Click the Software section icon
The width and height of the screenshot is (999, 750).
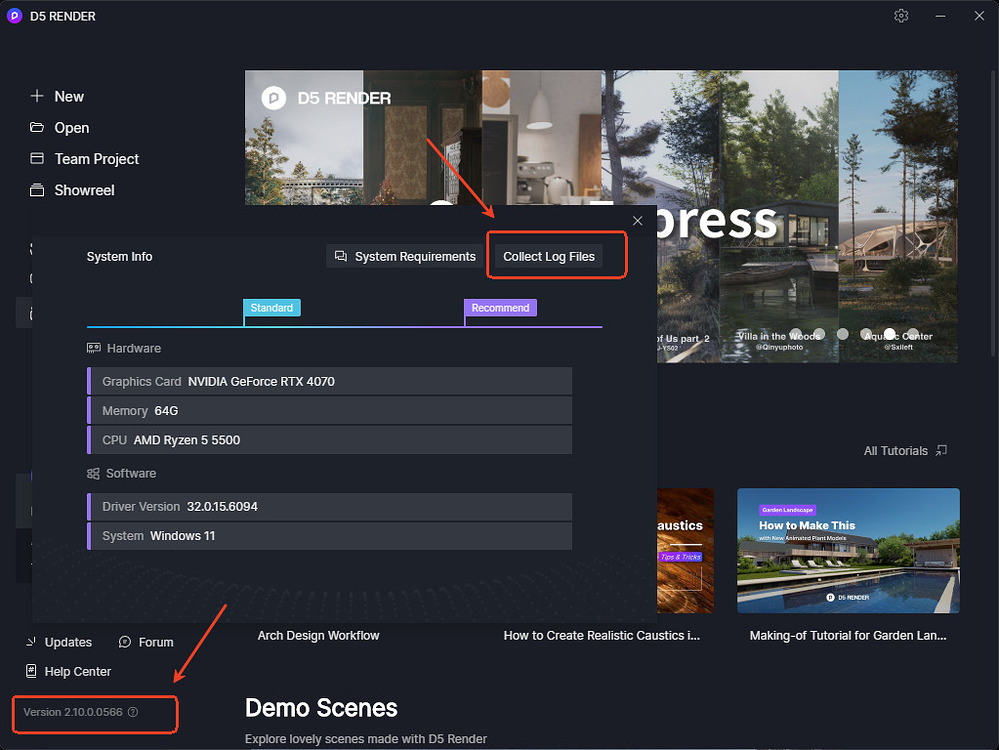coord(94,473)
